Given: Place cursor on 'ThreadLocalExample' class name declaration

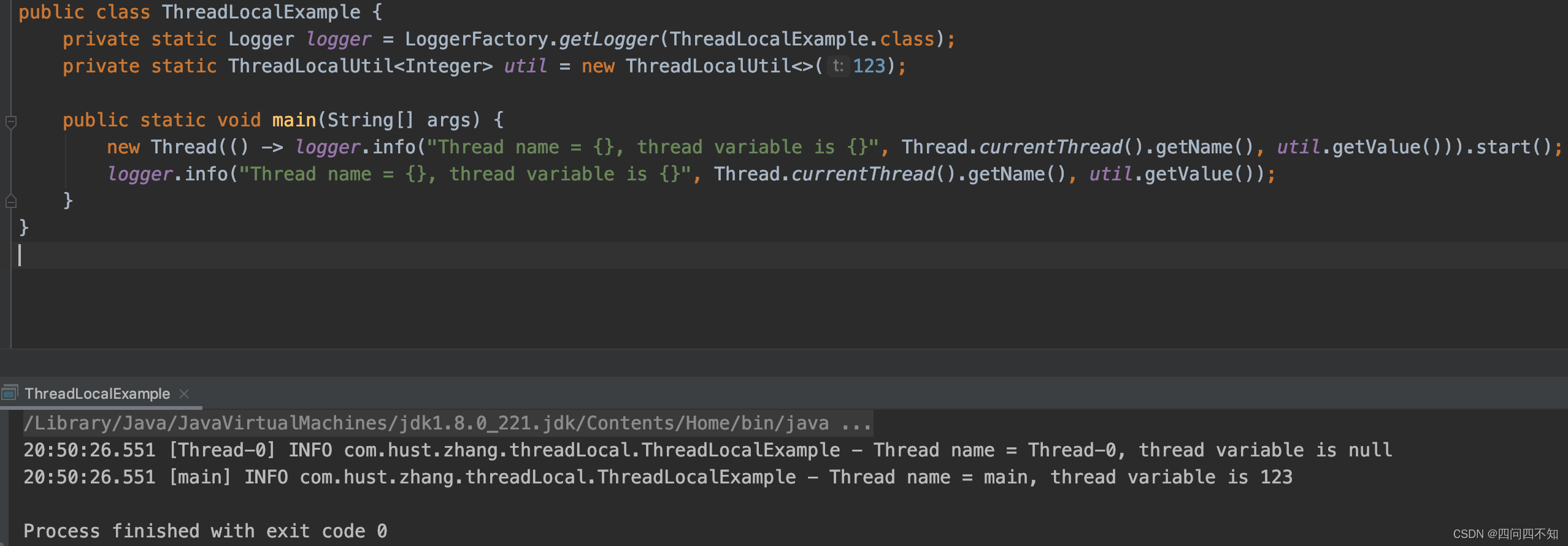Looking at the screenshot, I should [261, 12].
